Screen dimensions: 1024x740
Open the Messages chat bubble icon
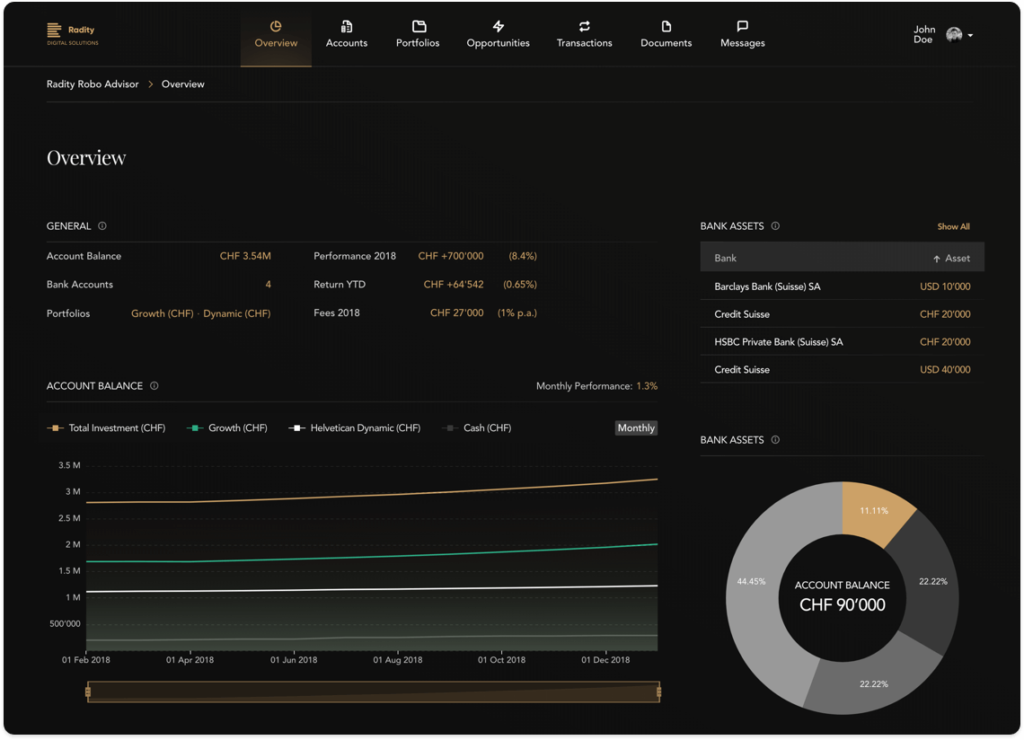742,26
